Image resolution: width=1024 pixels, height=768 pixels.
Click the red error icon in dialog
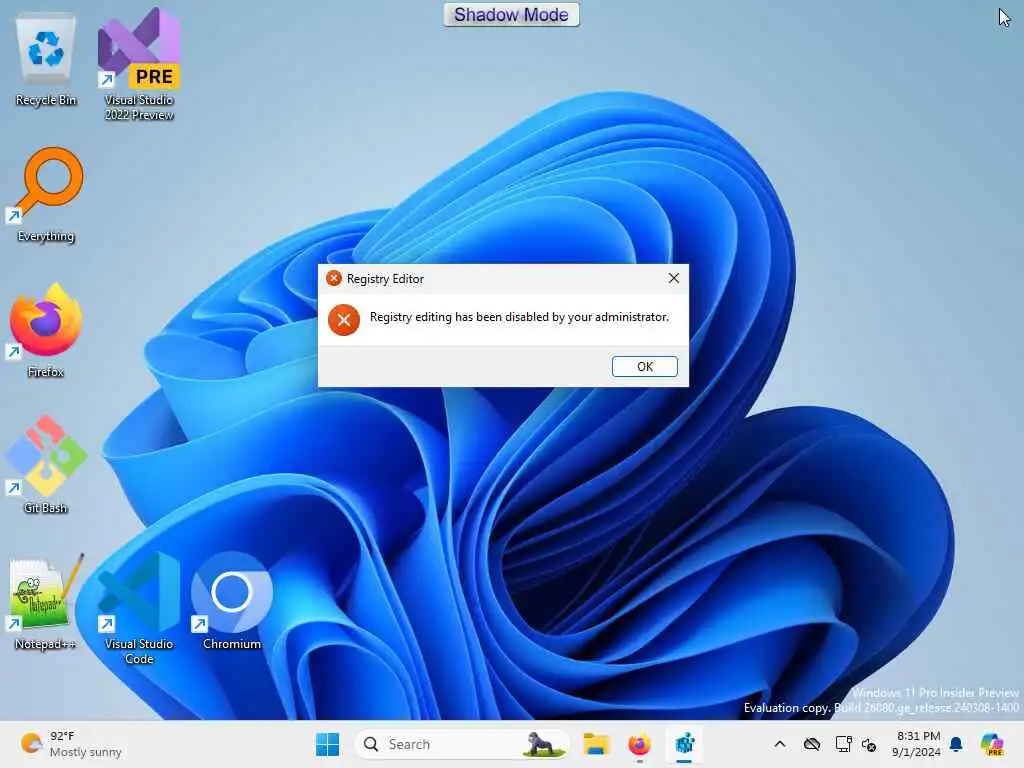coord(344,320)
